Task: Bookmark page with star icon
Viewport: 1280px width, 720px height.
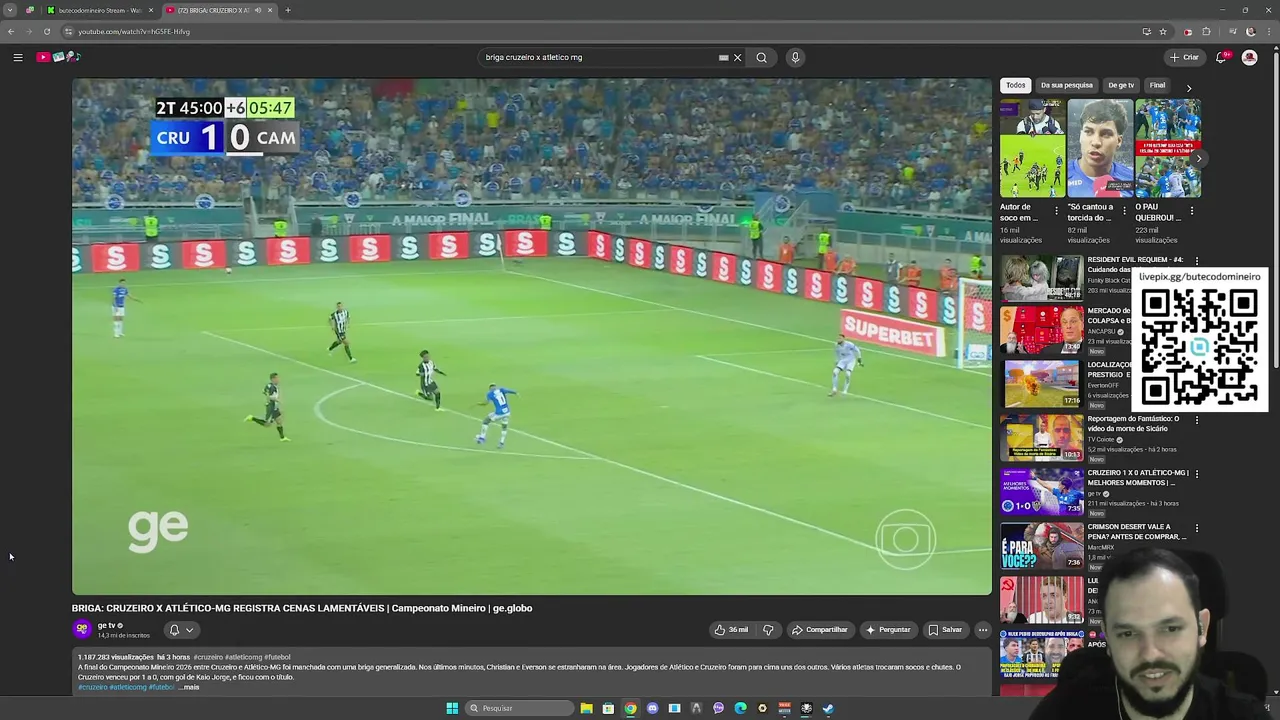Action: [x=1163, y=31]
